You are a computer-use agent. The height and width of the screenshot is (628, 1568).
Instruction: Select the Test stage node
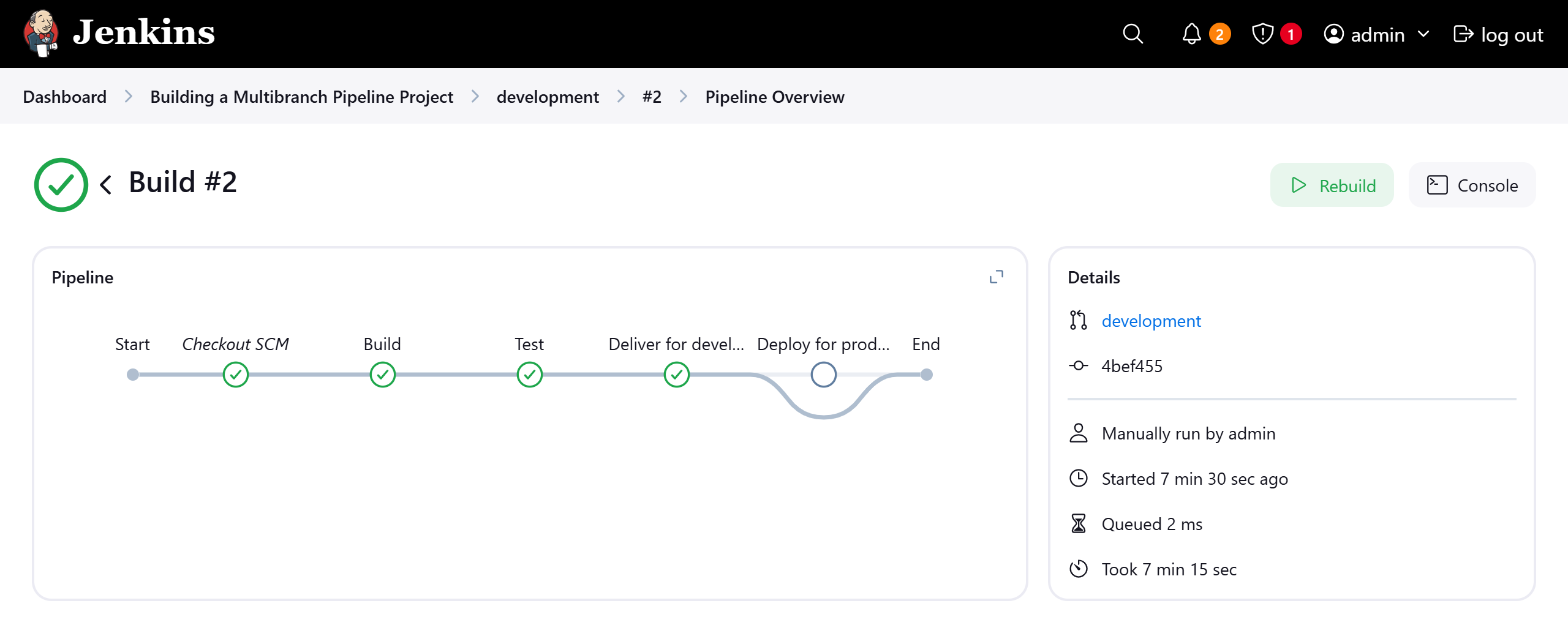[530, 375]
